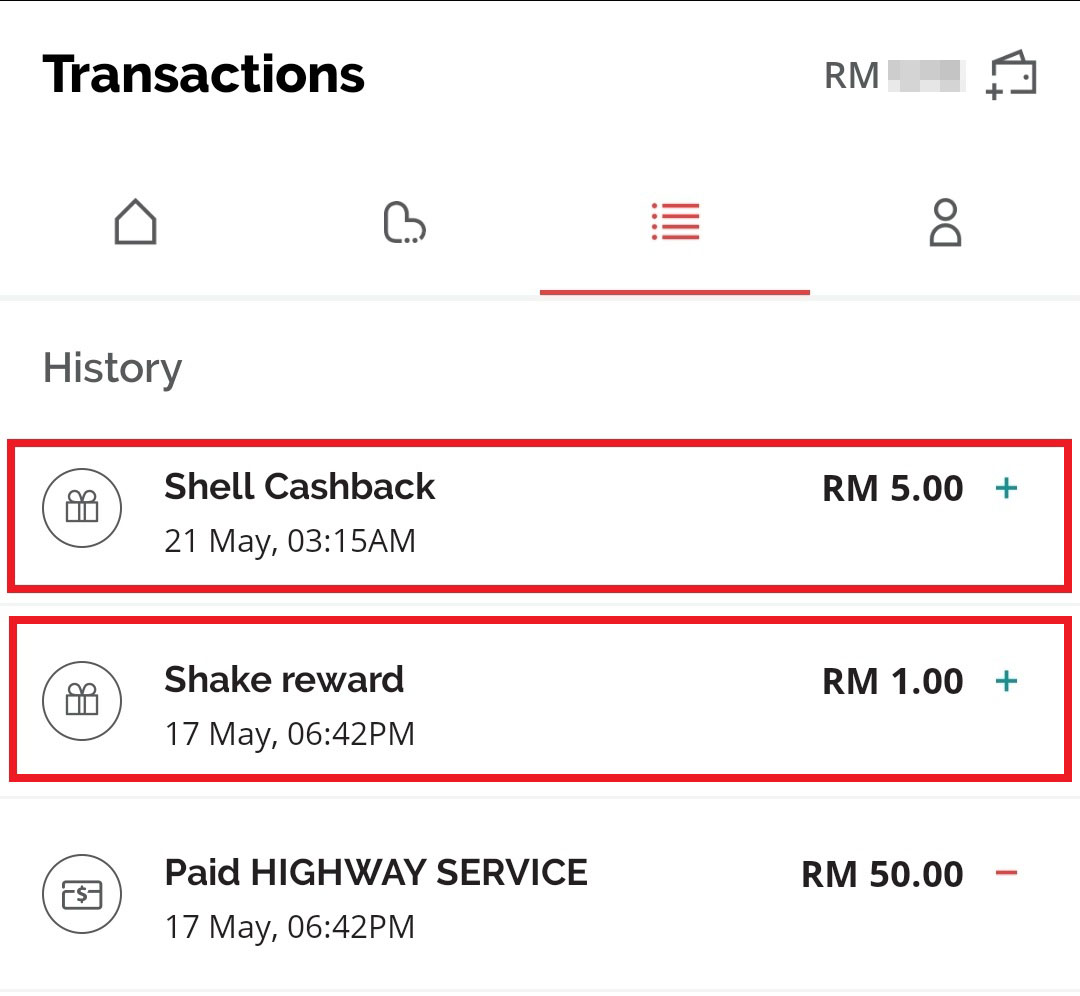Open the Shell Cashback transaction title
The image size is (1080, 996).
299,487
